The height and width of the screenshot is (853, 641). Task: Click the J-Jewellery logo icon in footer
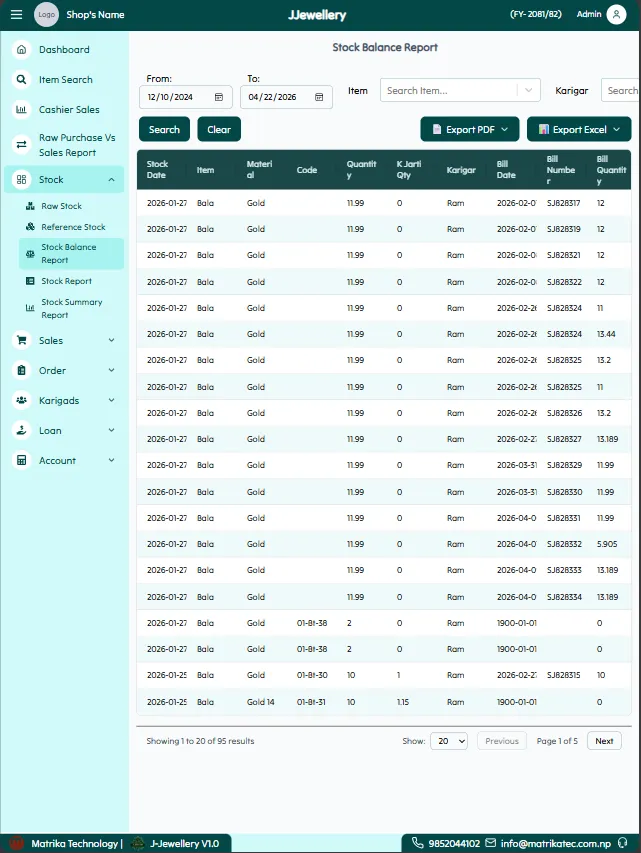coord(138,843)
